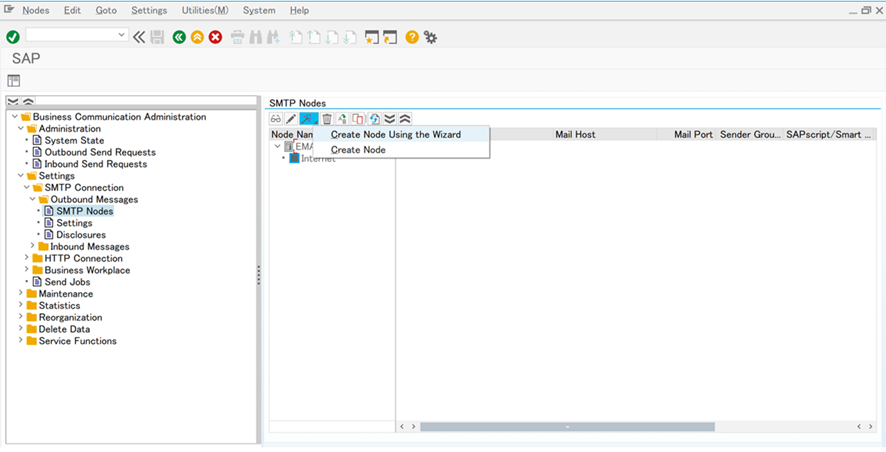Click the Find binoculars icon
Screen dimensions: 886x452
point(255,37)
